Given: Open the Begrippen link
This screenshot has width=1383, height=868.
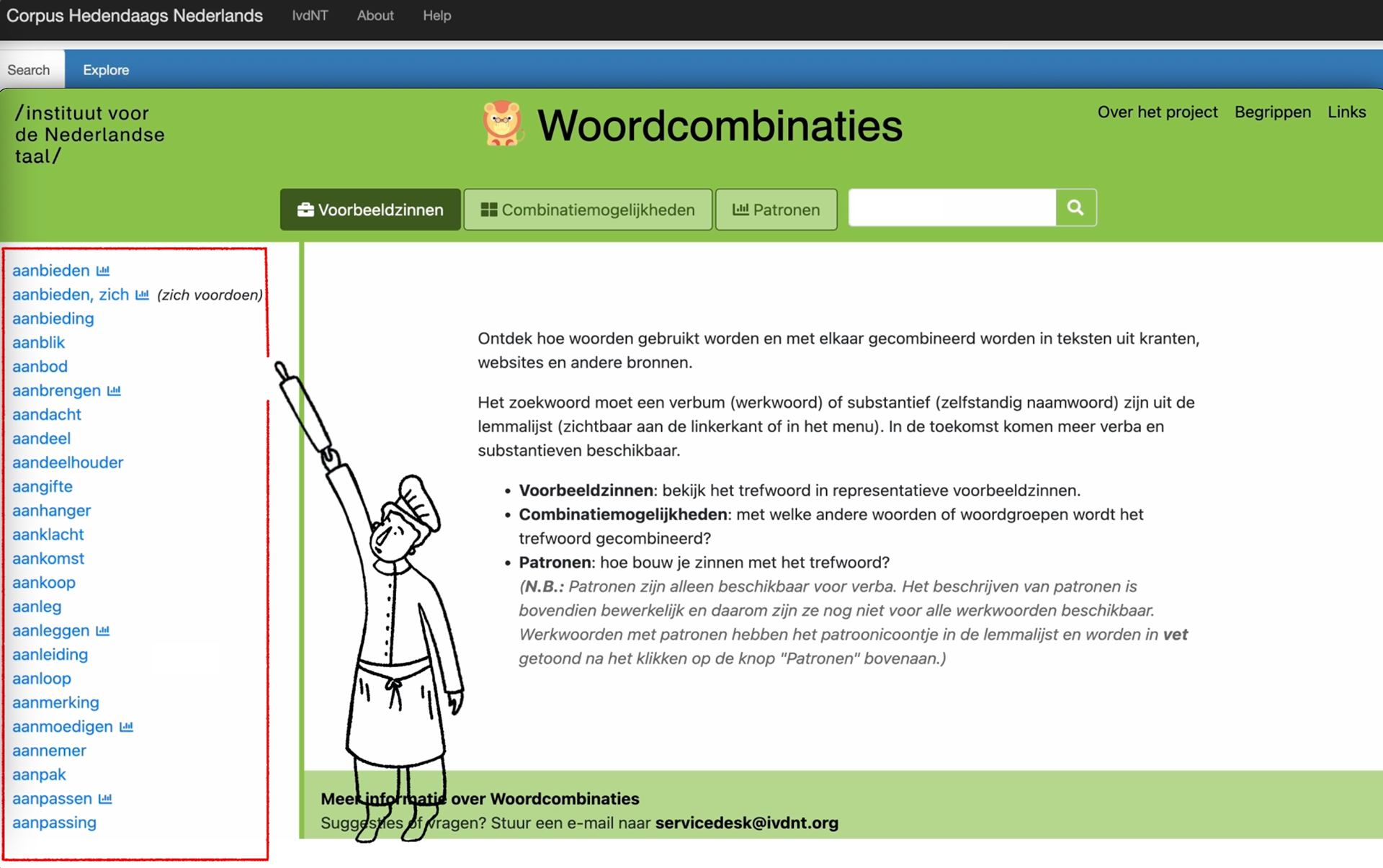Looking at the screenshot, I should click(1272, 112).
